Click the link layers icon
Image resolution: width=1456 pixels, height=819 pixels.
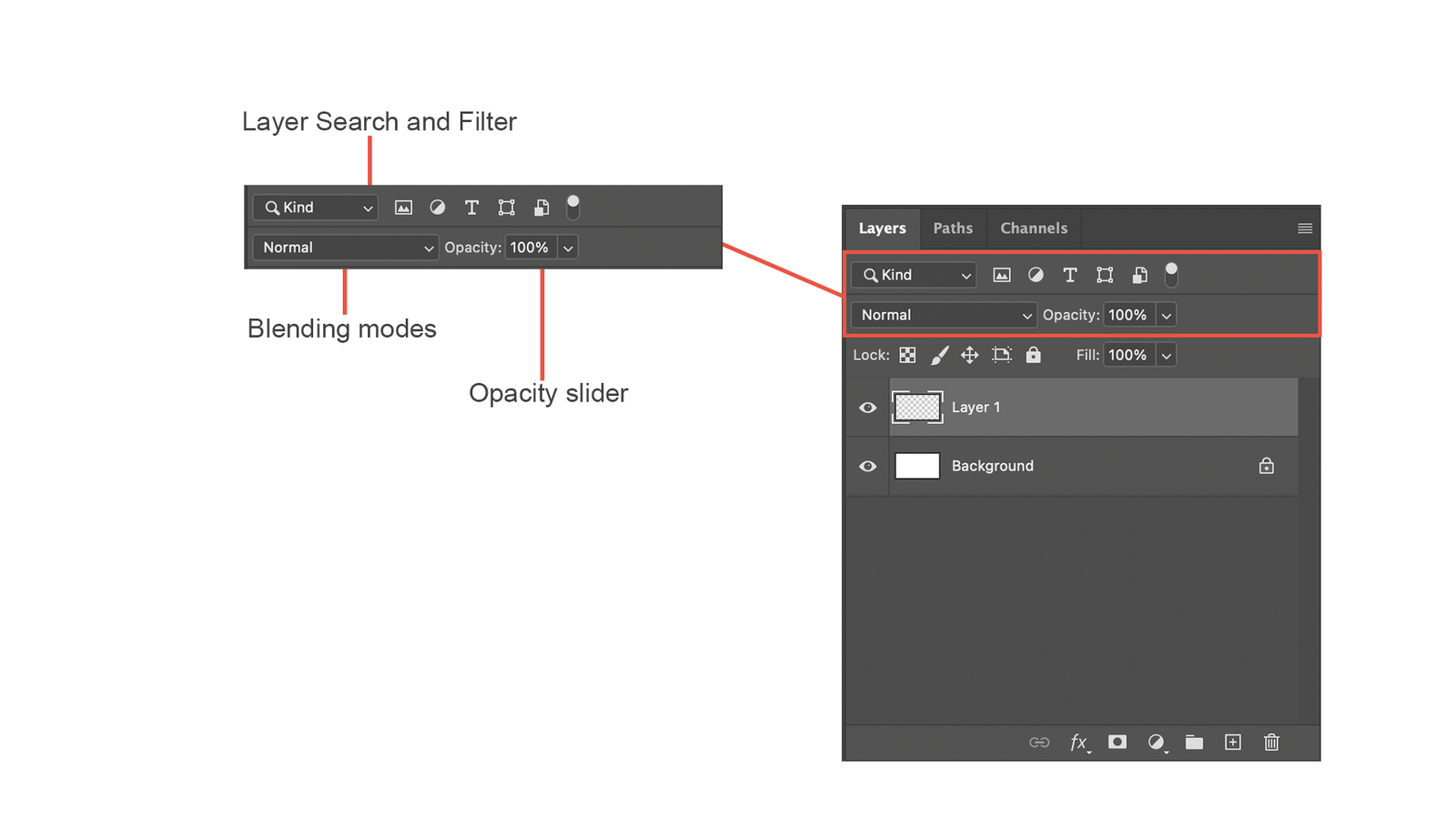click(x=1039, y=743)
